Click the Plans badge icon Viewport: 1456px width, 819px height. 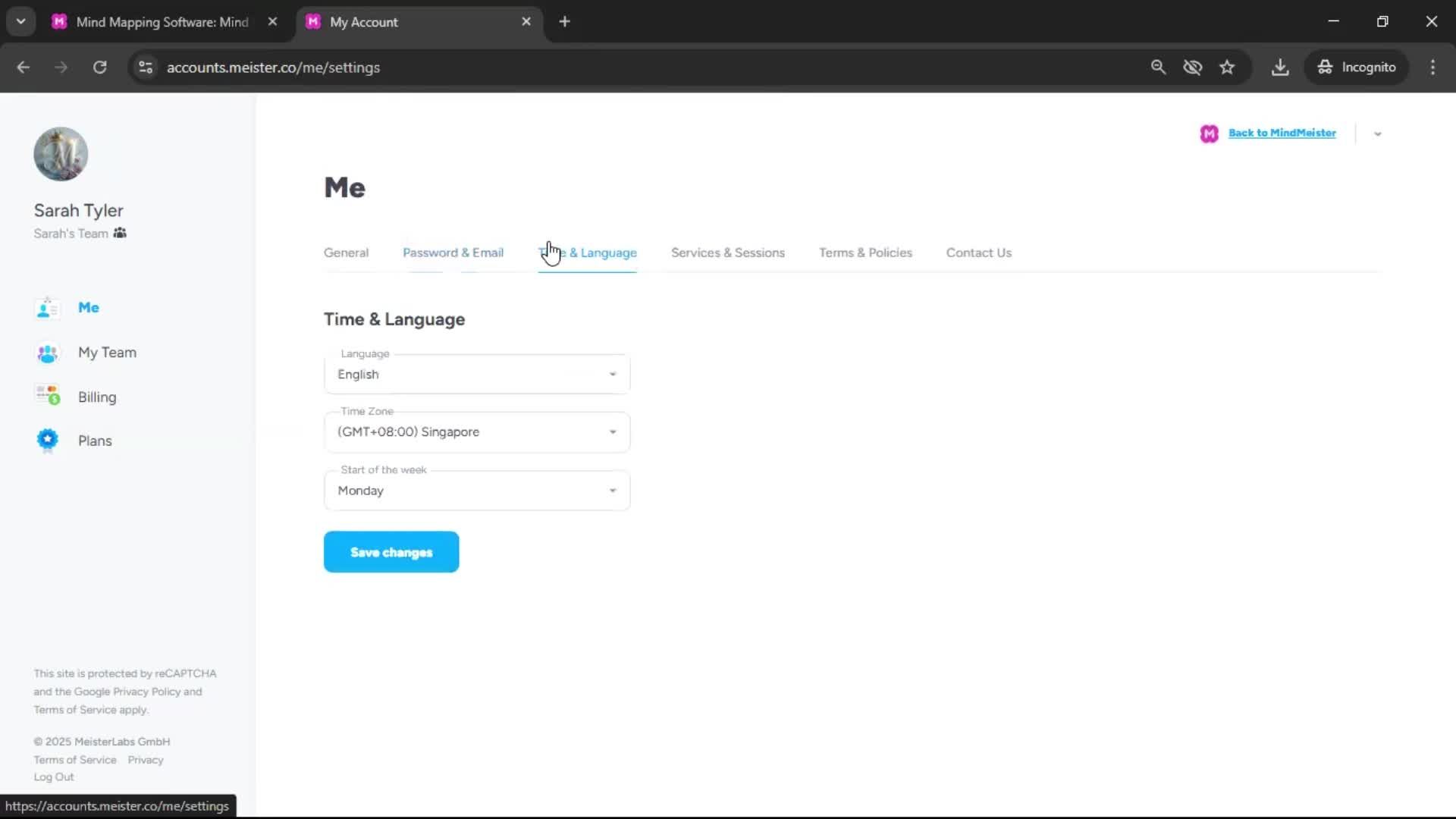pos(47,440)
